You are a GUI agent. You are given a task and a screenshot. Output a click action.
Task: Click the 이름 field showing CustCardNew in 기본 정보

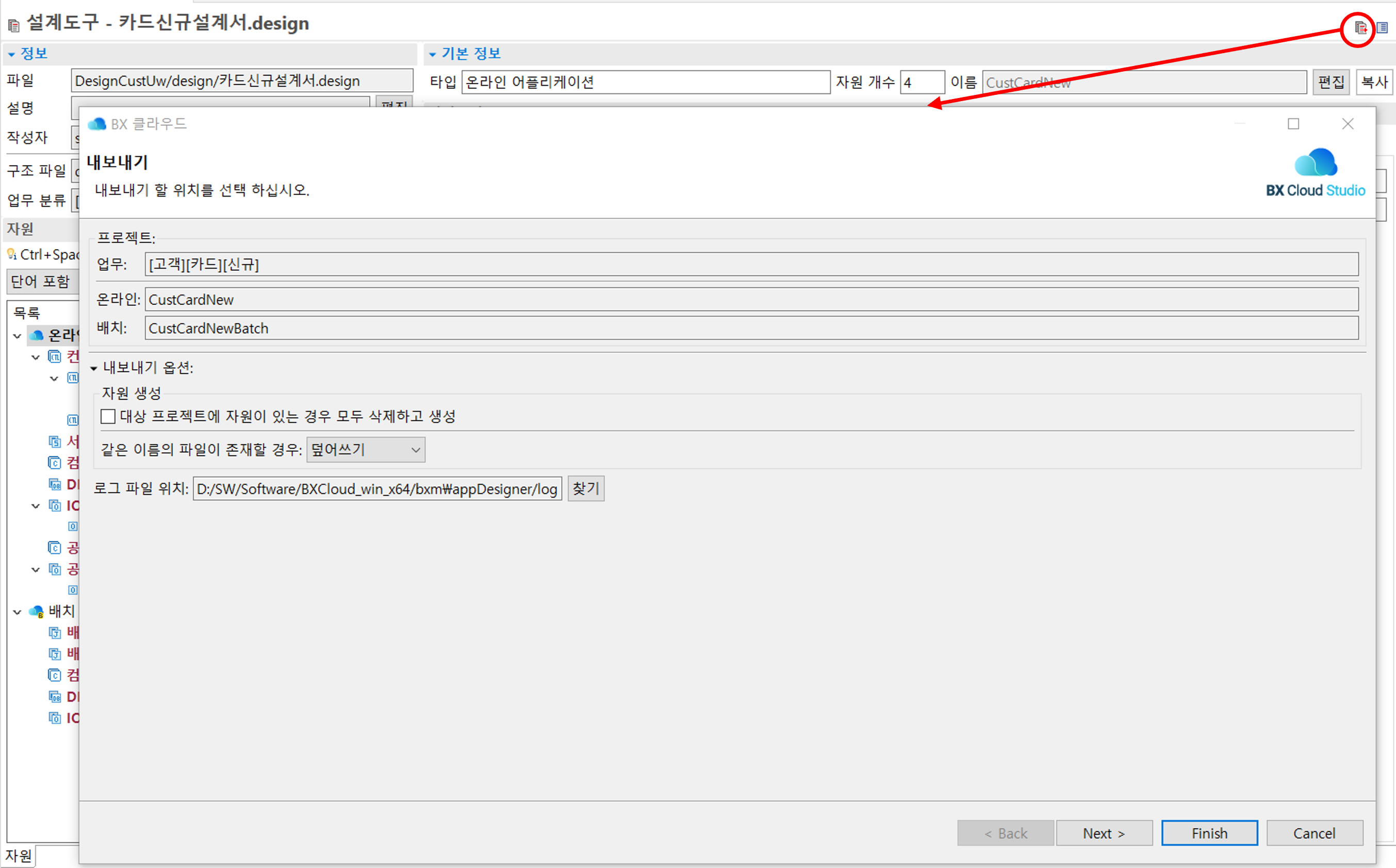[x=1144, y=82]
